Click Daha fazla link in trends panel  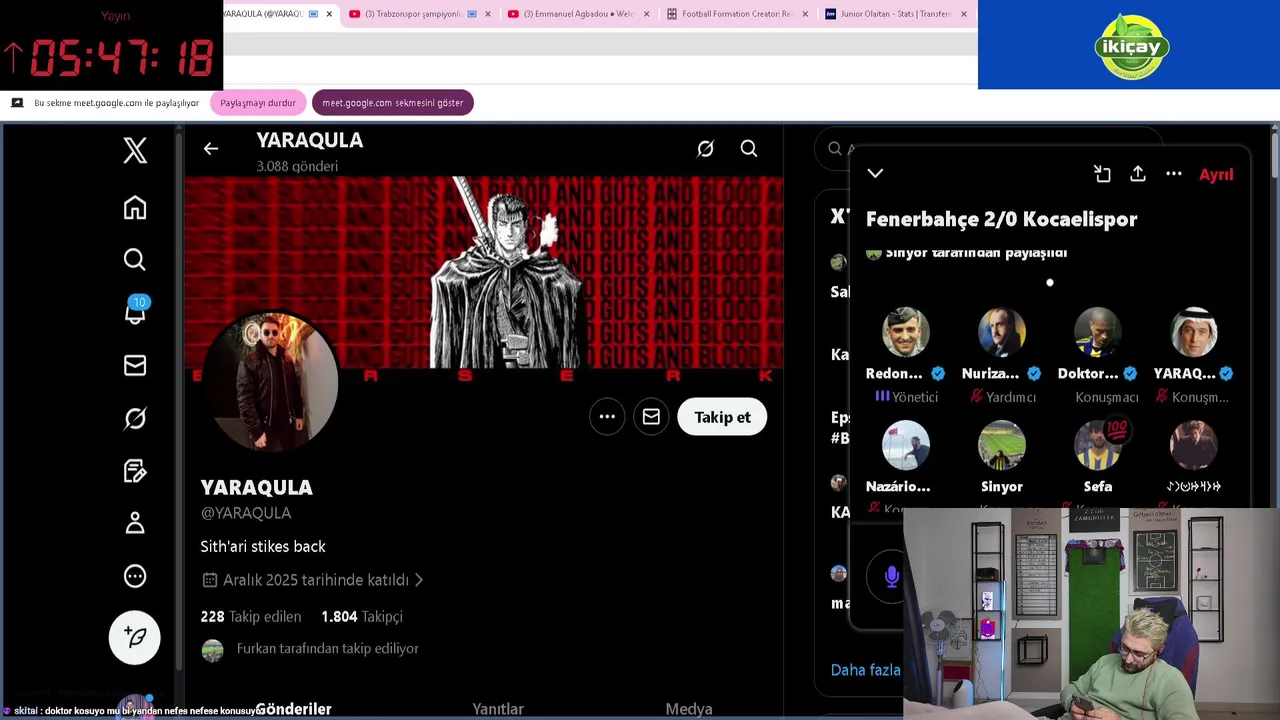[866, 670]
